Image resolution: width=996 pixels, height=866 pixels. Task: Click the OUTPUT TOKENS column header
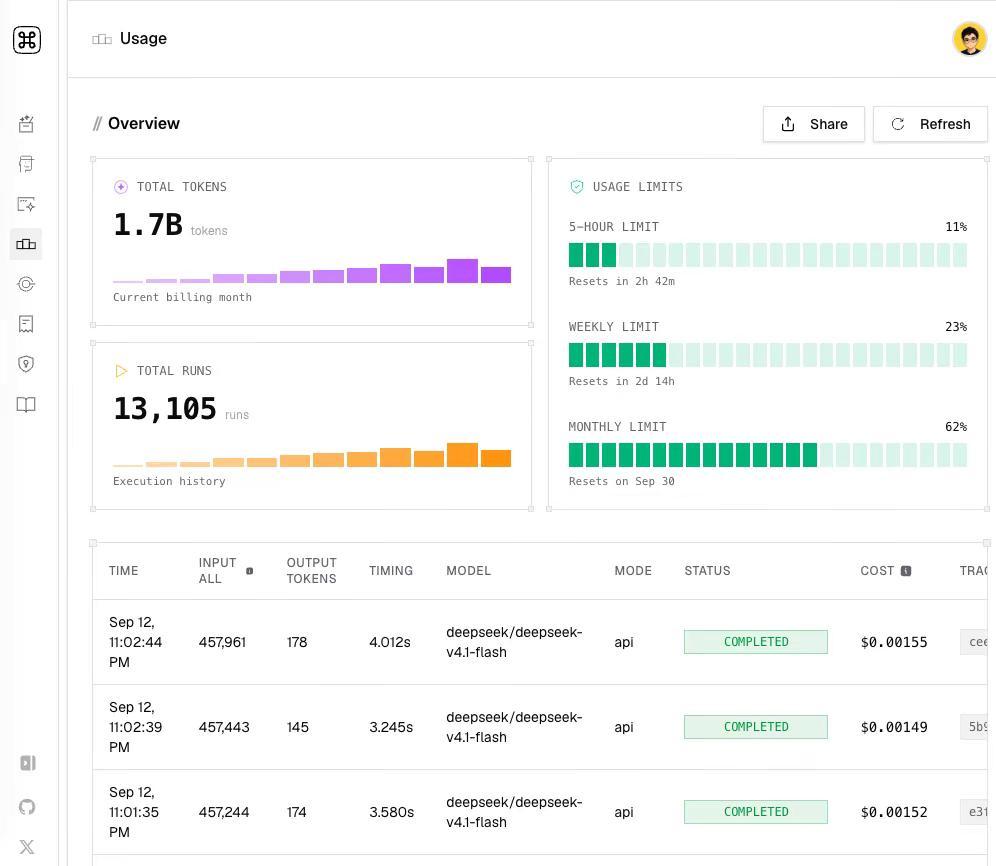tap(311, 571)
